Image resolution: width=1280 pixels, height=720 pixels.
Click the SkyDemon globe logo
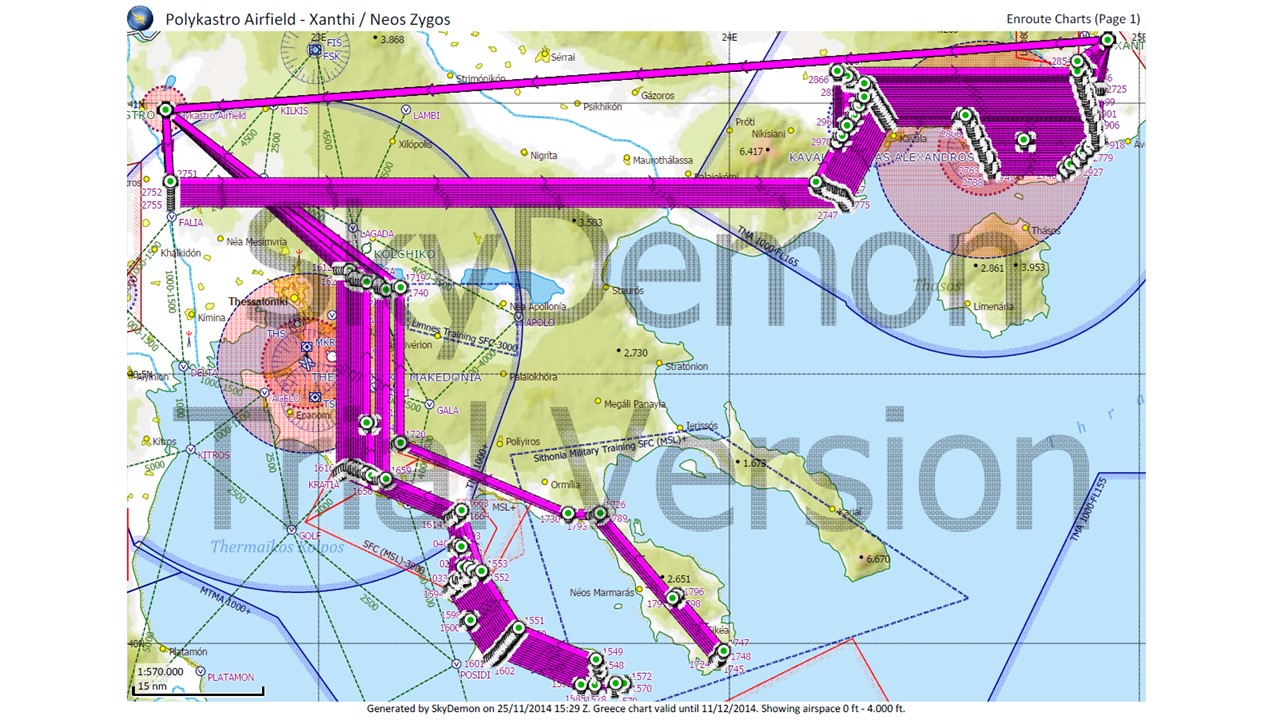coord(143,17)
